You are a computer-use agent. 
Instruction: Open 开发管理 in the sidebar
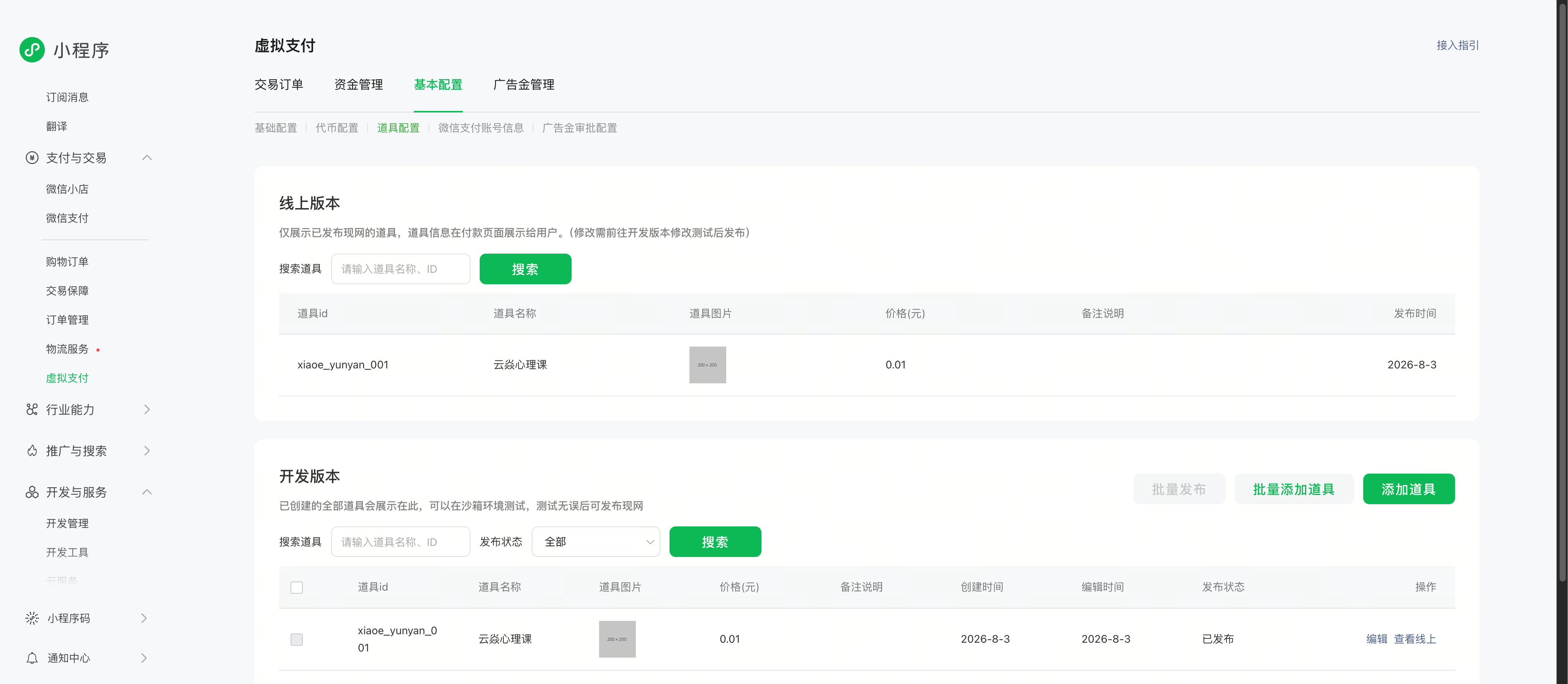click(x=67, y=523)
